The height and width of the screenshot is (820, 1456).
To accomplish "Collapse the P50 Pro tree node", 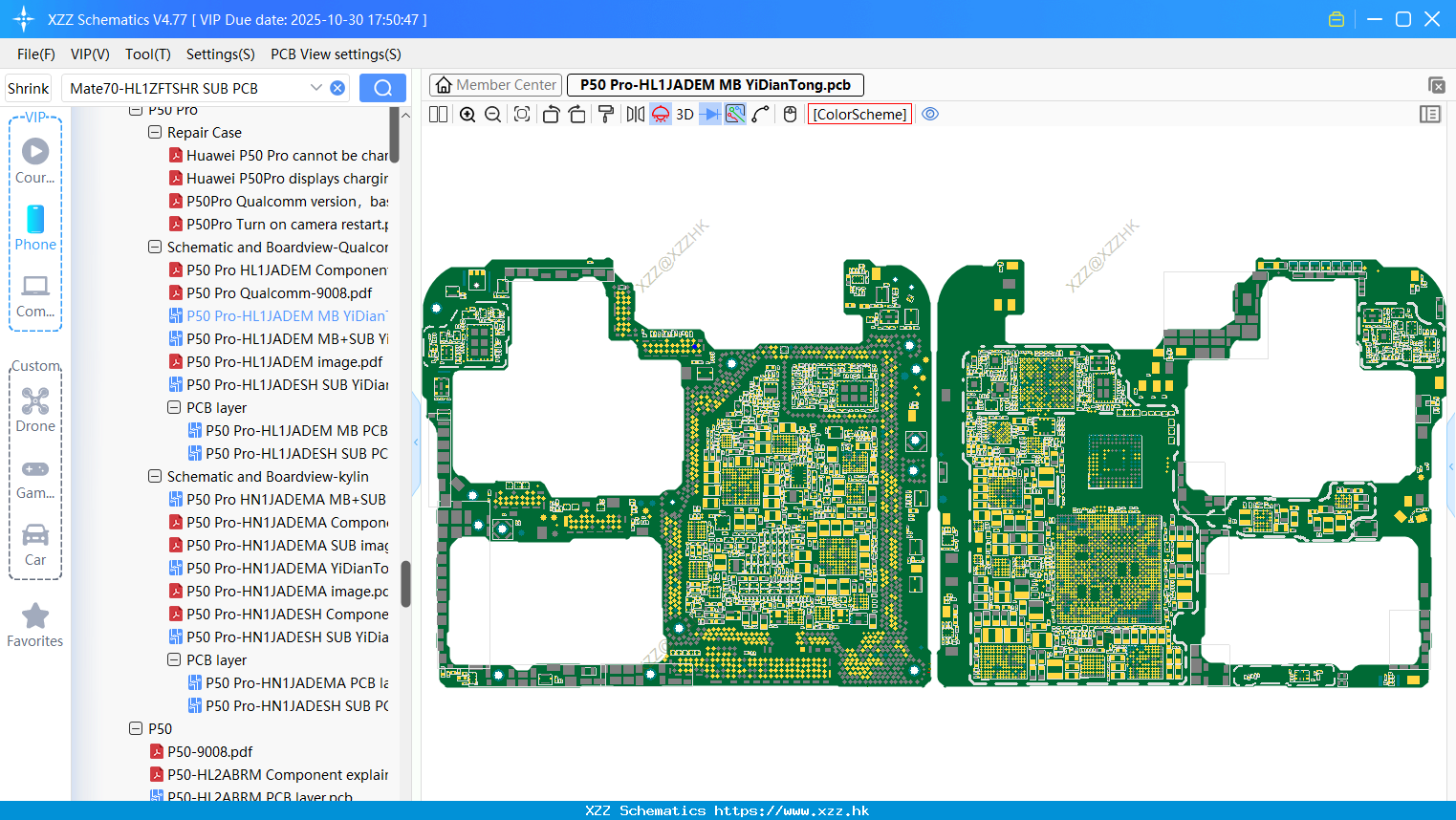I will tap(136, 110).
